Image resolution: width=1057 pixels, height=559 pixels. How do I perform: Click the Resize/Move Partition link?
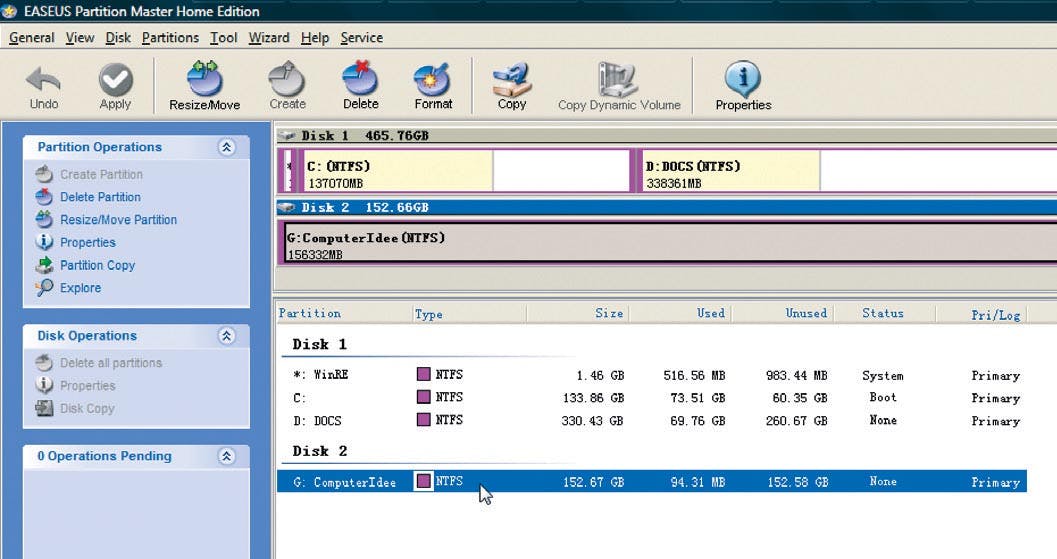tap(119, 220)
